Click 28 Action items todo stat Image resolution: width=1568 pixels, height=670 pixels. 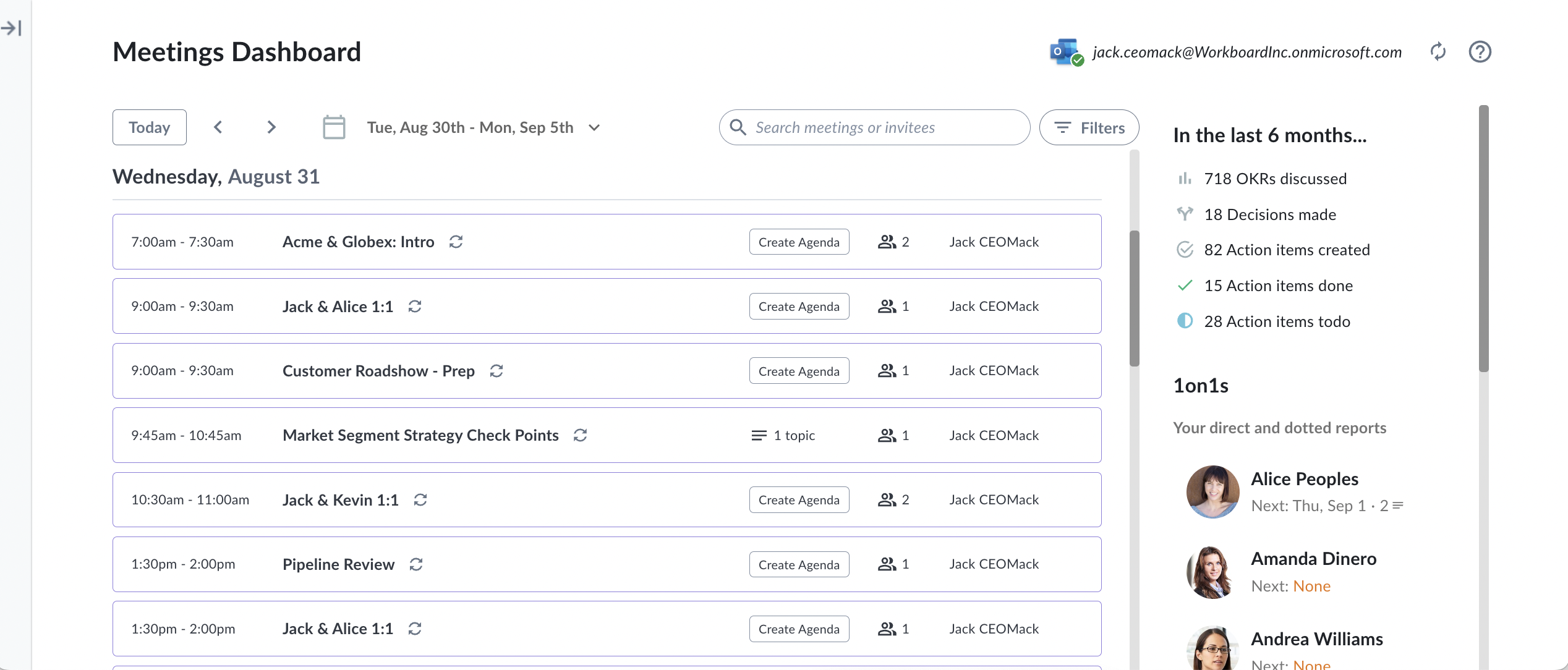(1263, 321)
